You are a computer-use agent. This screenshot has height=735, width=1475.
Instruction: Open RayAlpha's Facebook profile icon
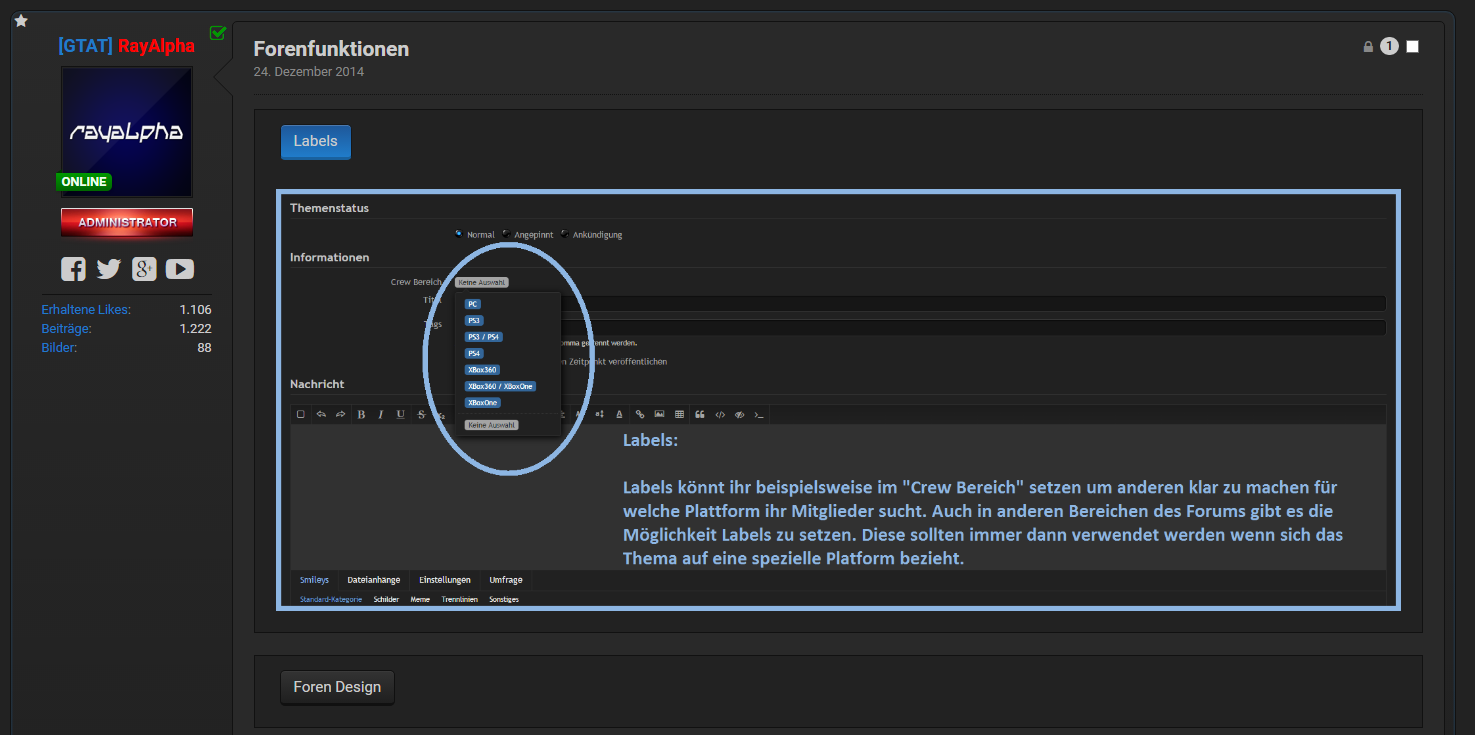(73, 268)
